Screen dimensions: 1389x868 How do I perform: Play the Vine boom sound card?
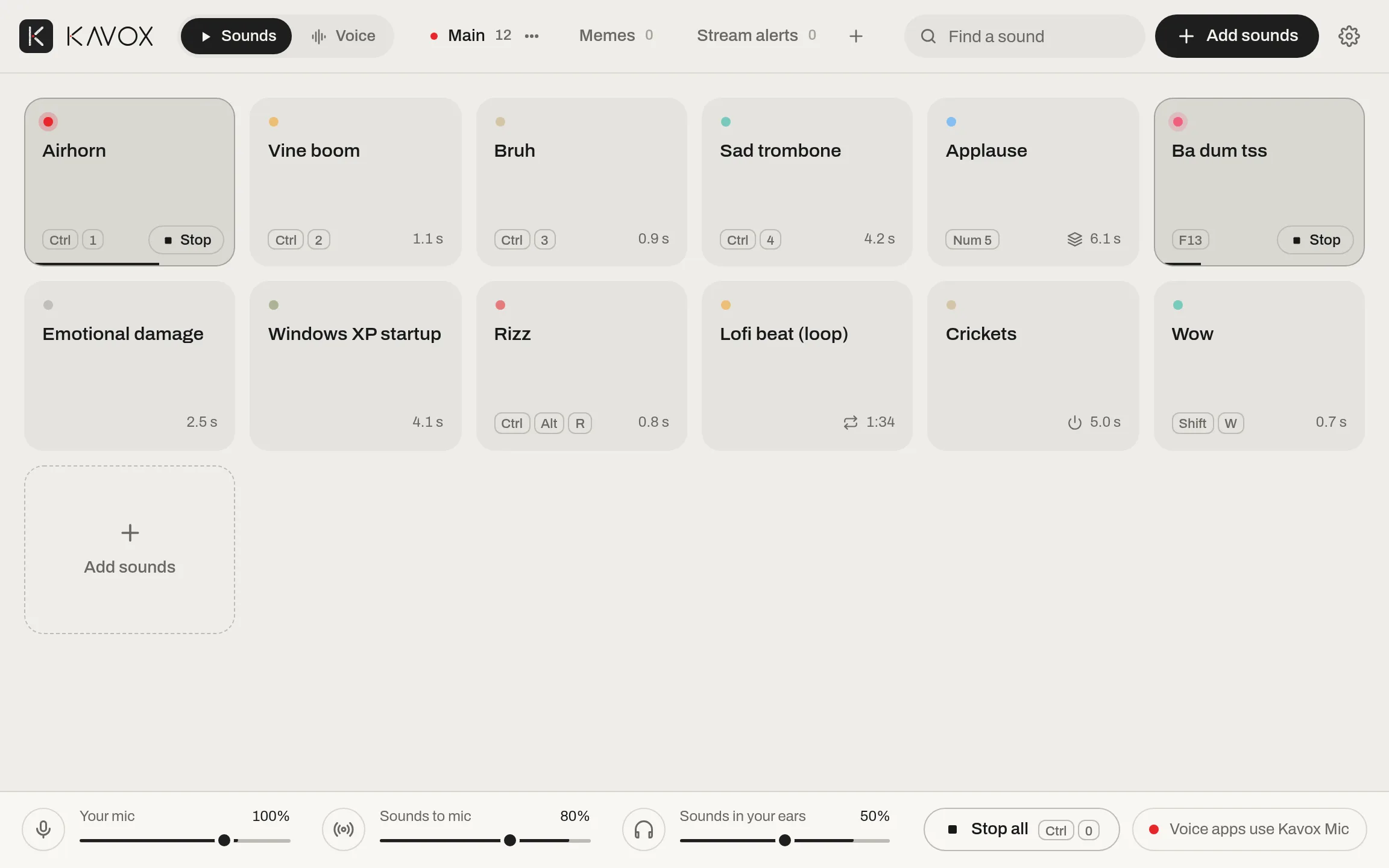(356, 182)
